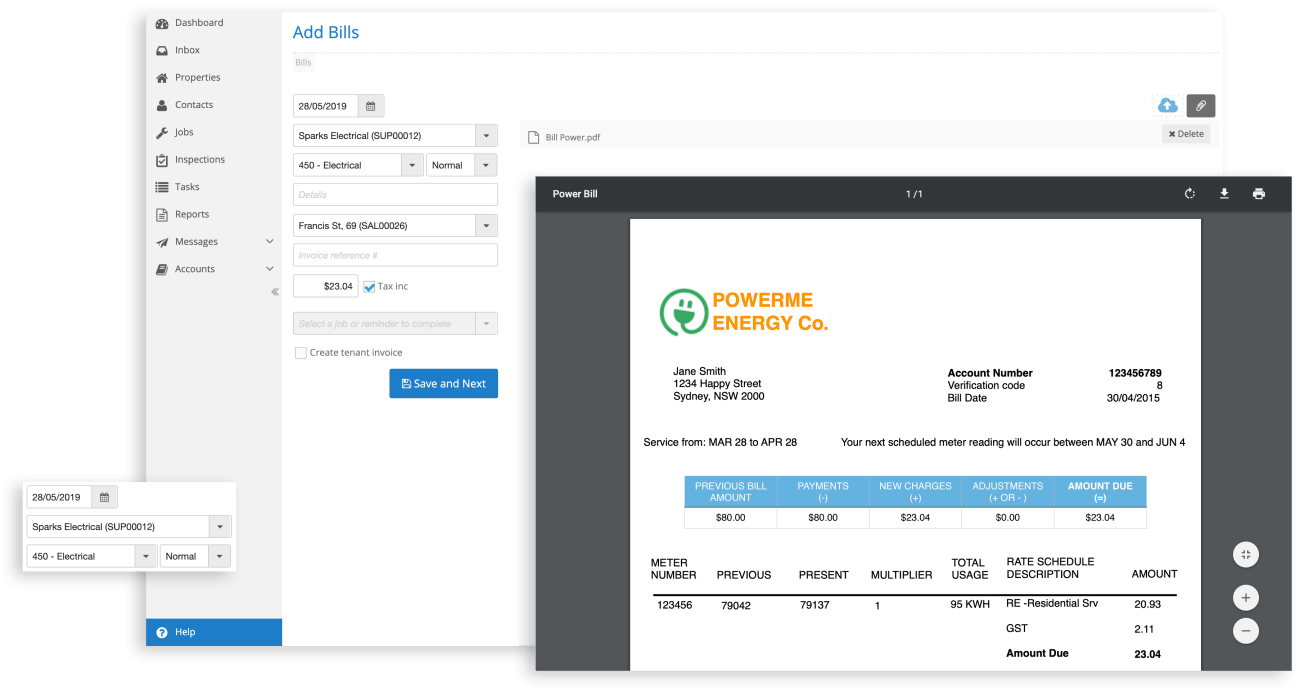Click the fit to page button

coord(1245,554)
